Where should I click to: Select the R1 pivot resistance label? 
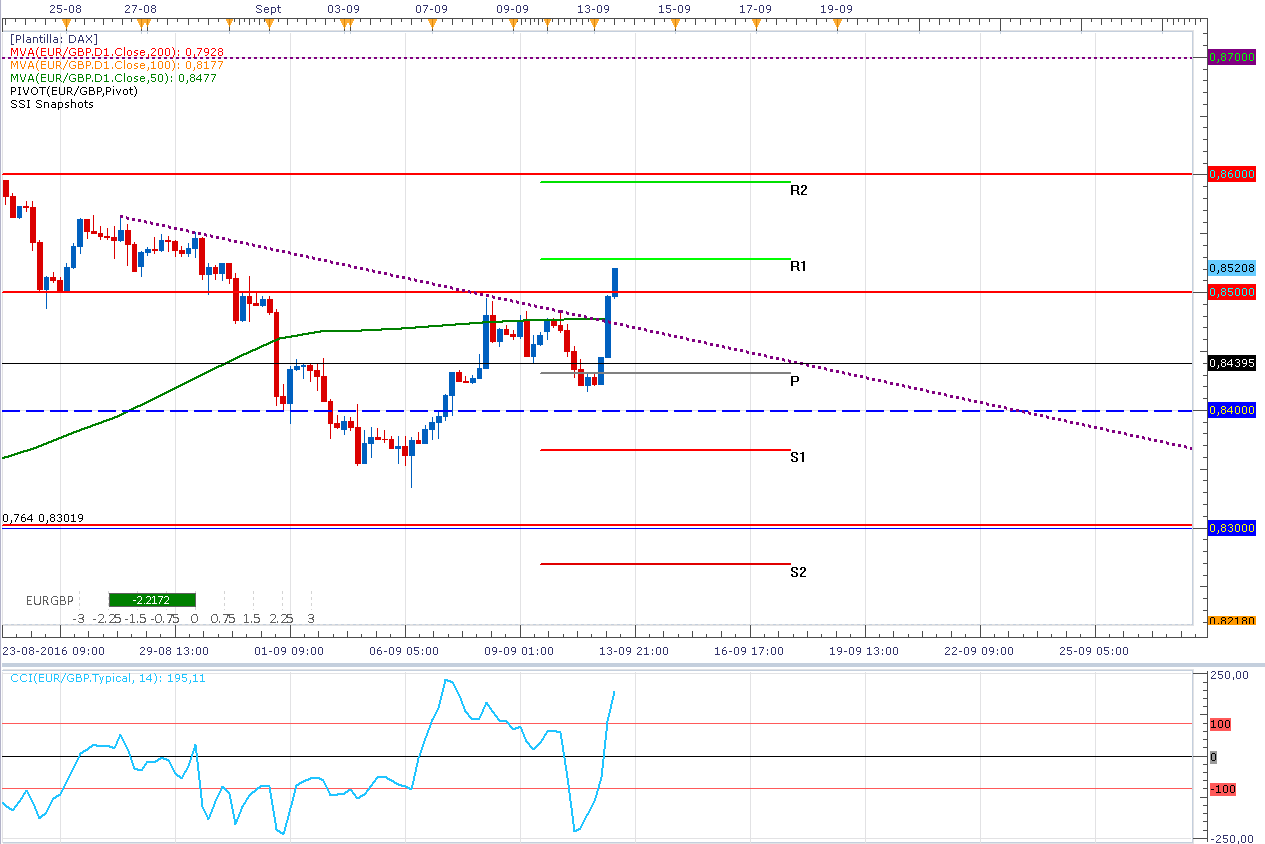(x=798, y=267)
